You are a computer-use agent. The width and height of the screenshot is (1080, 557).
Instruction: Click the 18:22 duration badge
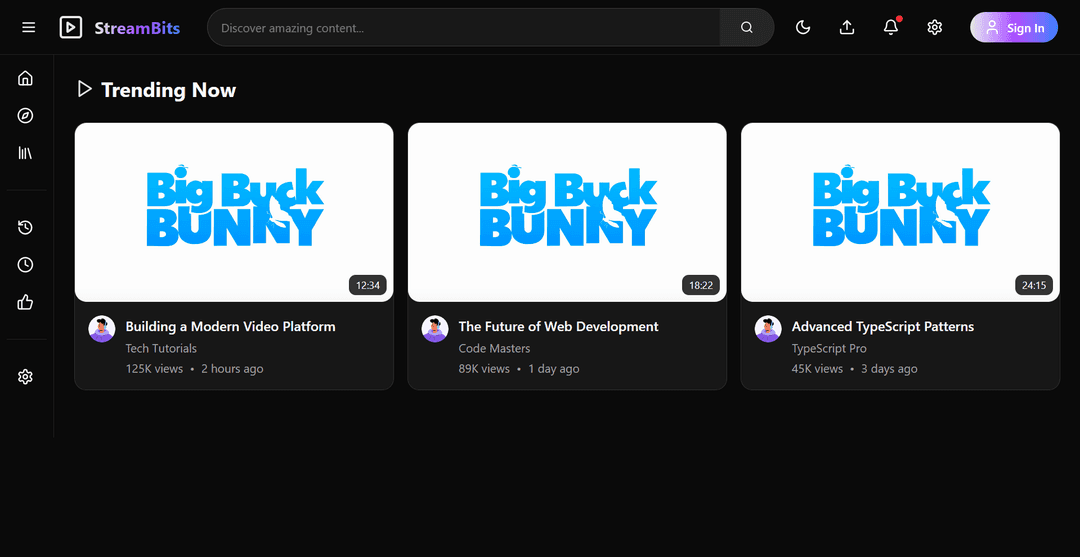(701, 285)
